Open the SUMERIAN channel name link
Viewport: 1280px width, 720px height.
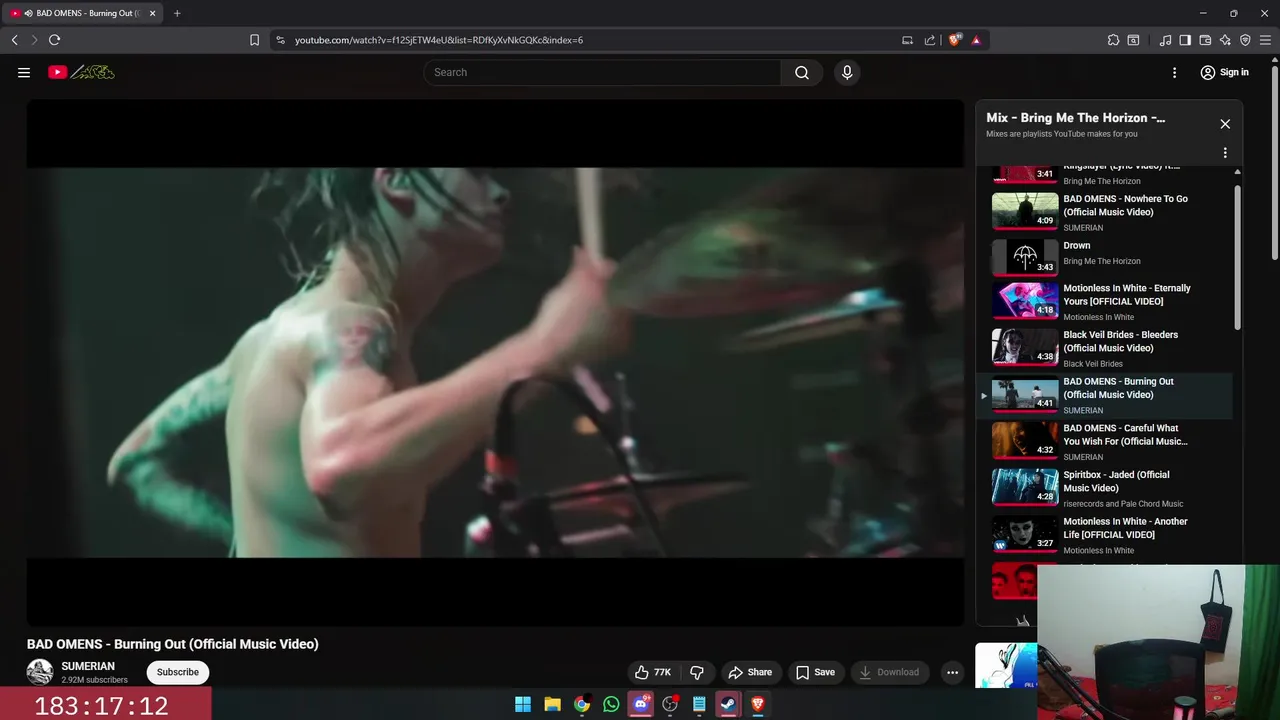[88, 666]
